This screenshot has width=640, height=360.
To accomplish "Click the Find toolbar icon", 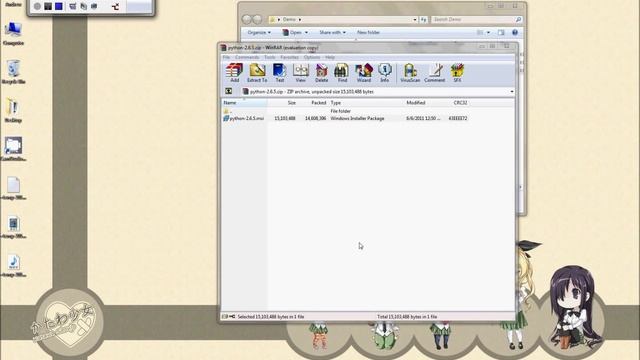I will coord(342,73).
